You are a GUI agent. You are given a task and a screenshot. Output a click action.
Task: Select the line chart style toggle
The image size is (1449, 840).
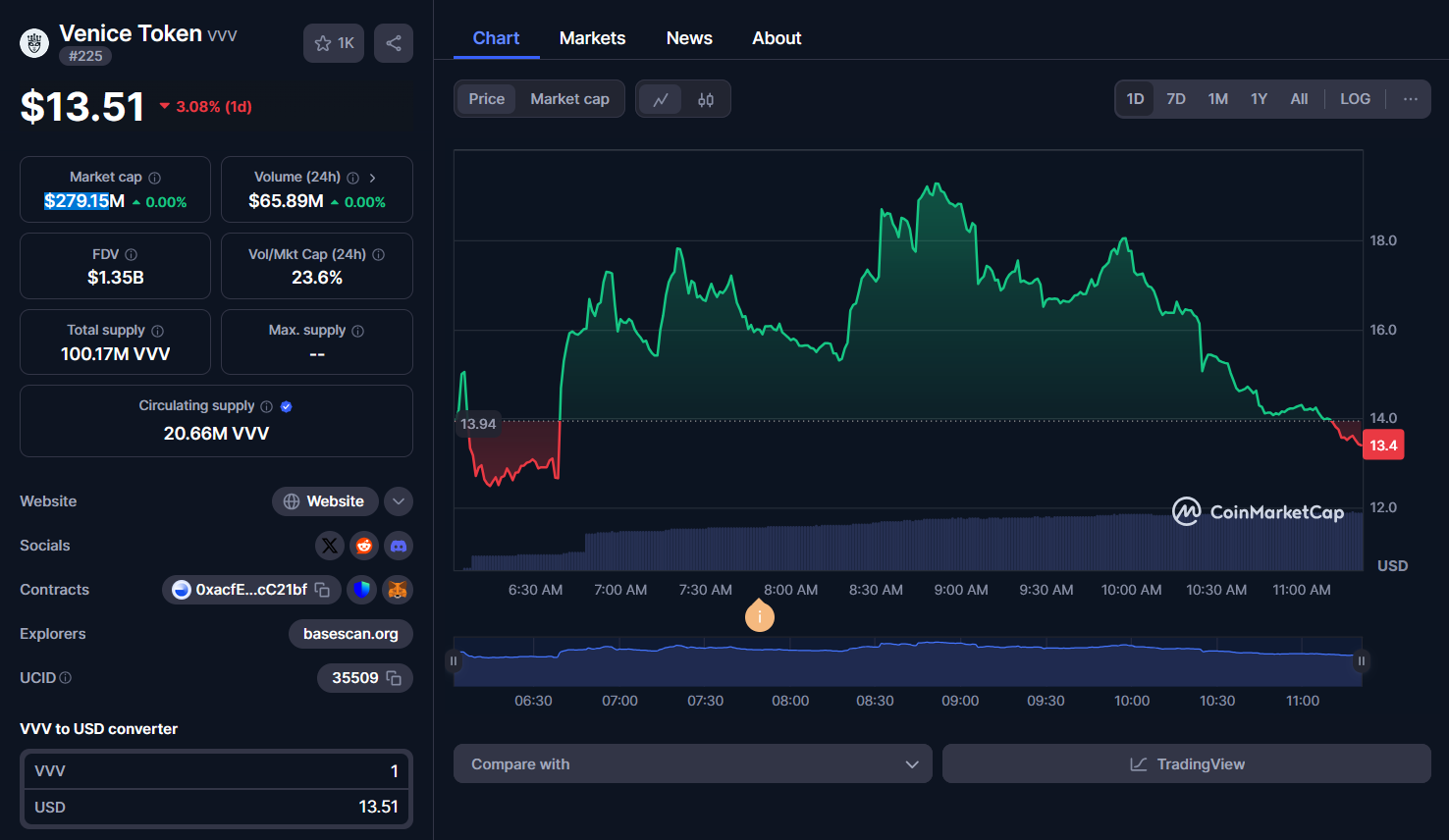click(x=660, y=98)
